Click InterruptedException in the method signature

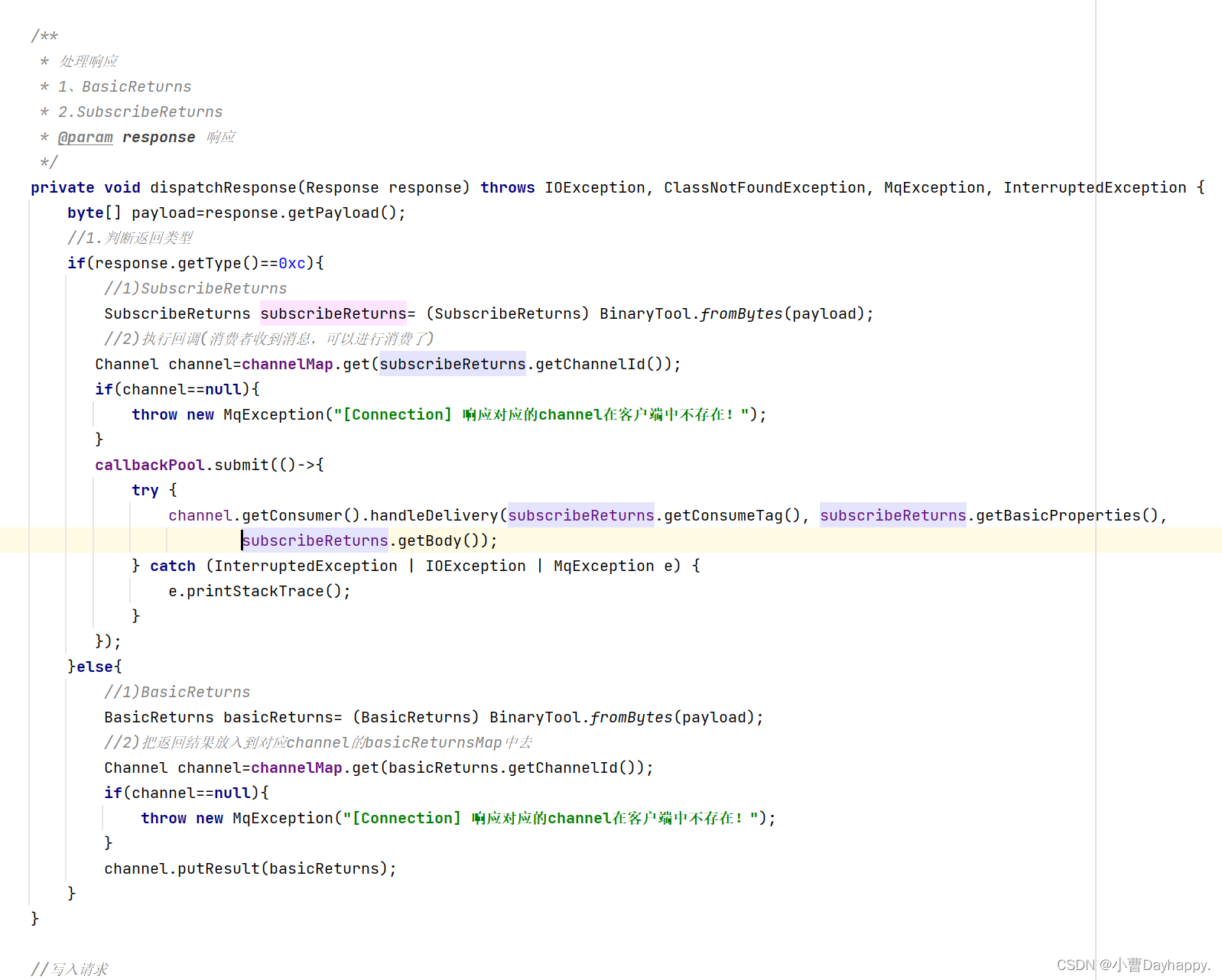pyautogui.click(x=1095, y=187)
